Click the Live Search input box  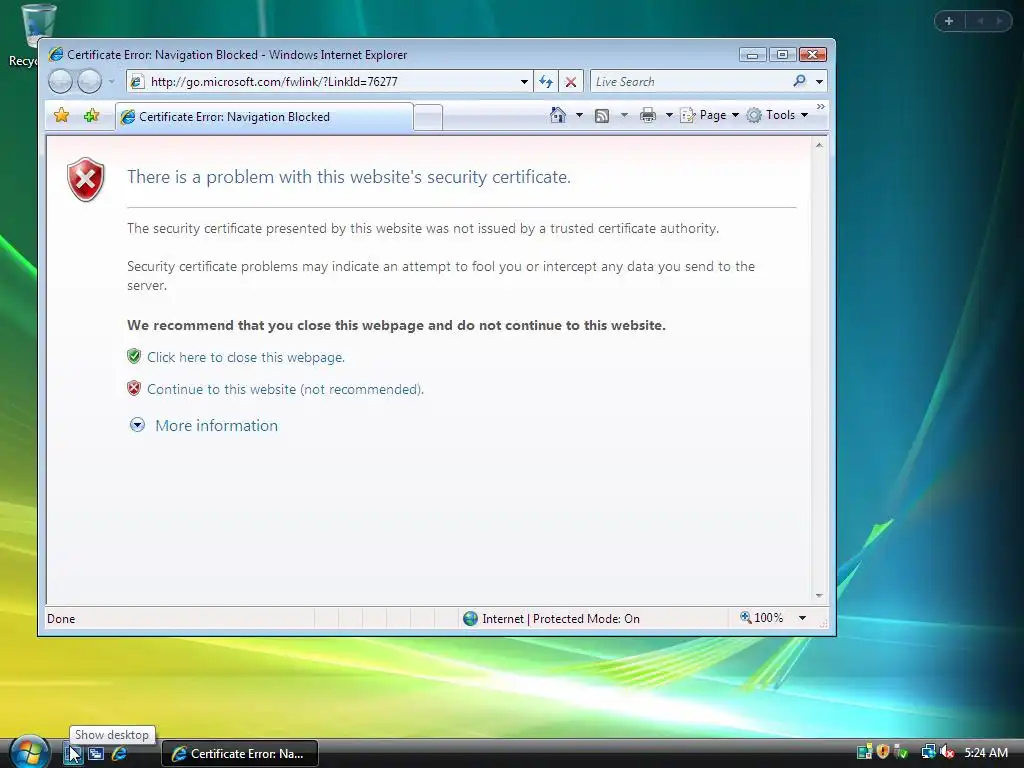689,82
